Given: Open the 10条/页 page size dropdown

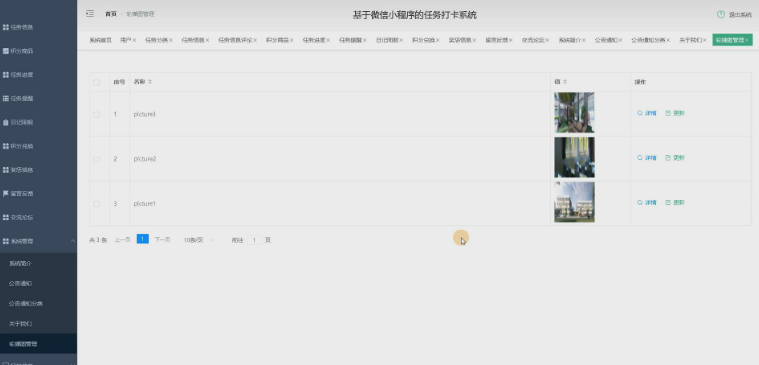Looking at the screenshot, I should 198,240.
